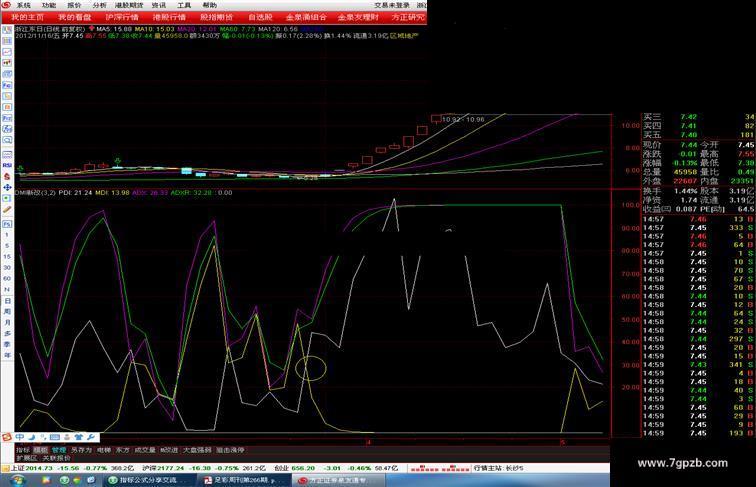
Task: Switch to weekly 周 period
Action: (7, 311)
